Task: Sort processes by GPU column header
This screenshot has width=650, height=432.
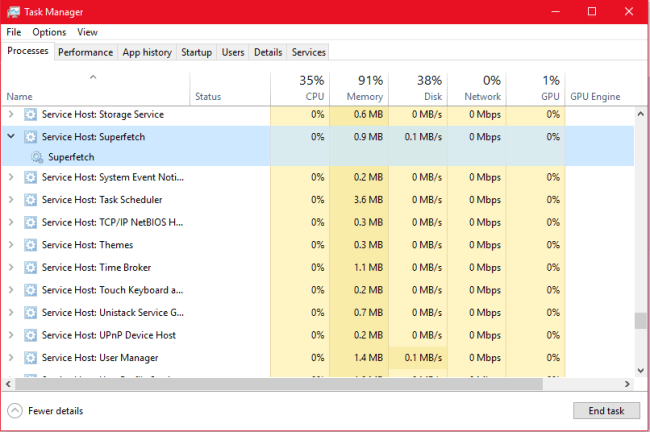Action: click(x=536, y=89)
